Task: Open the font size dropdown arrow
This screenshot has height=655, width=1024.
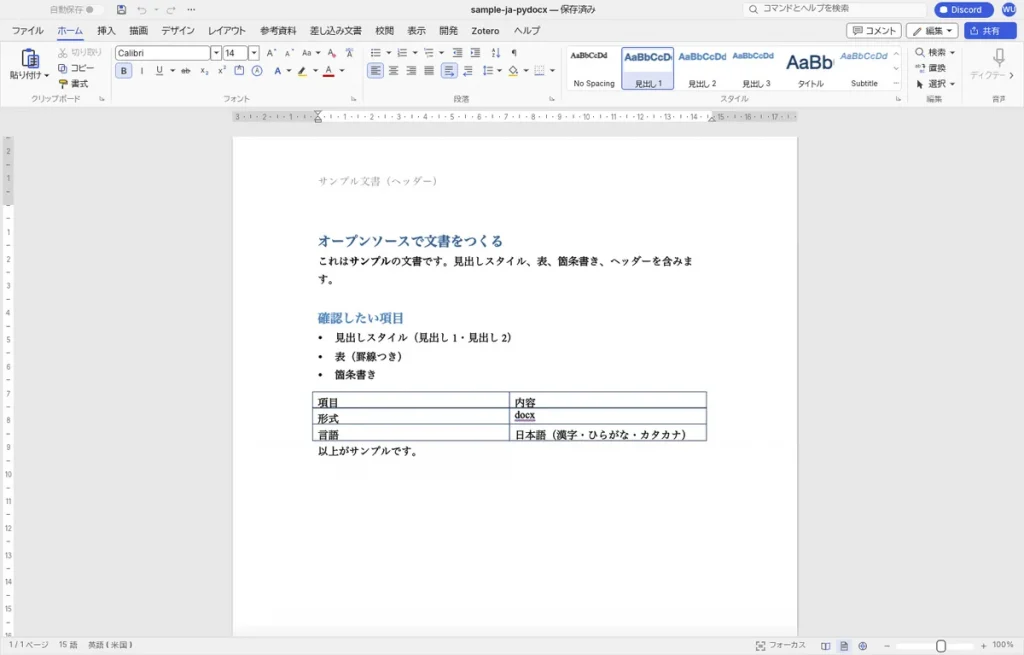Action: [253, 53]
